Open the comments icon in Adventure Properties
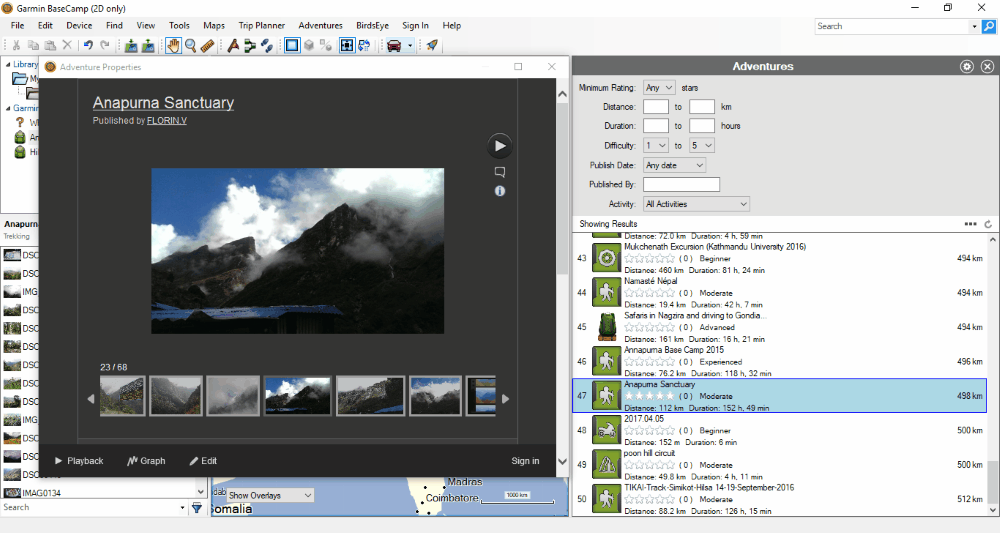 pos(499,172)
